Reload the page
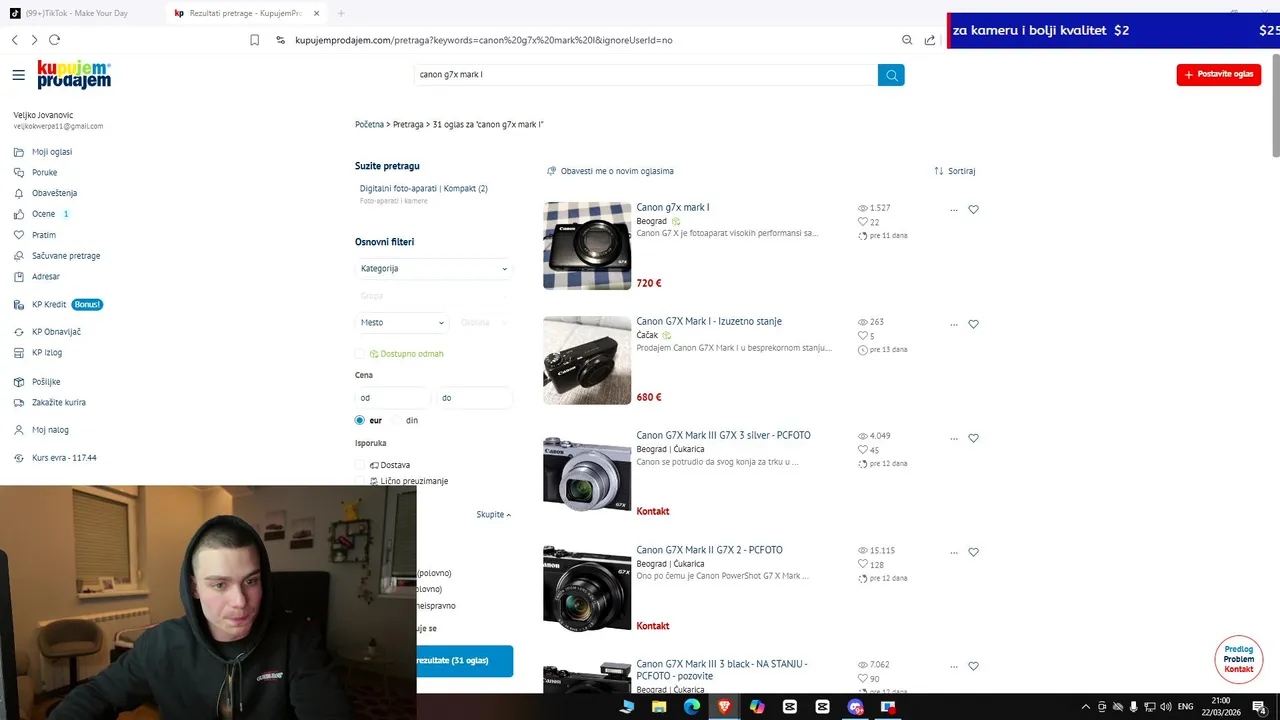 [x=54, y=40]
